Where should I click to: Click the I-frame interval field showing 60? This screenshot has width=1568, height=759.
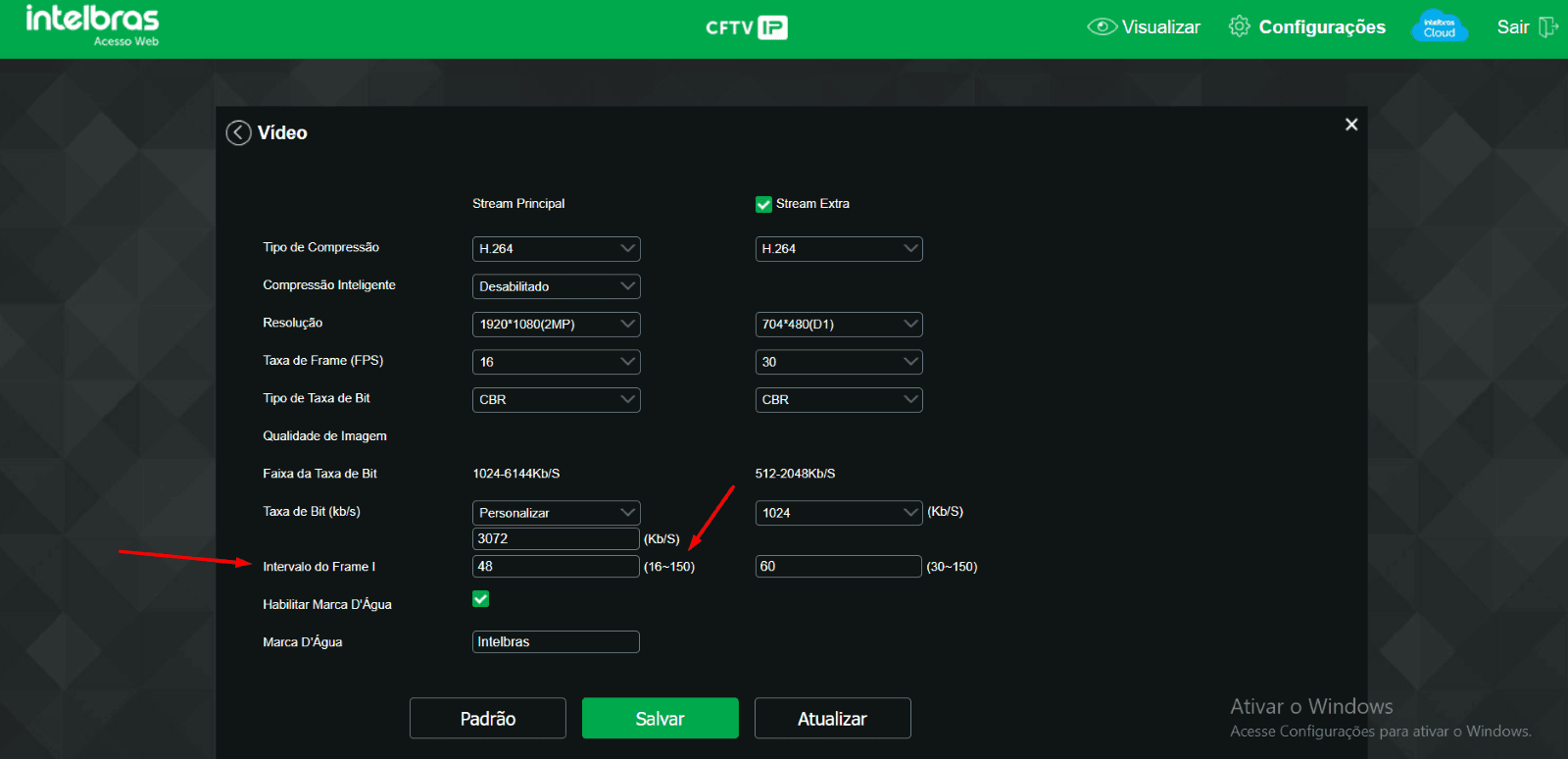pyautogui.click(x=839, y=566)
